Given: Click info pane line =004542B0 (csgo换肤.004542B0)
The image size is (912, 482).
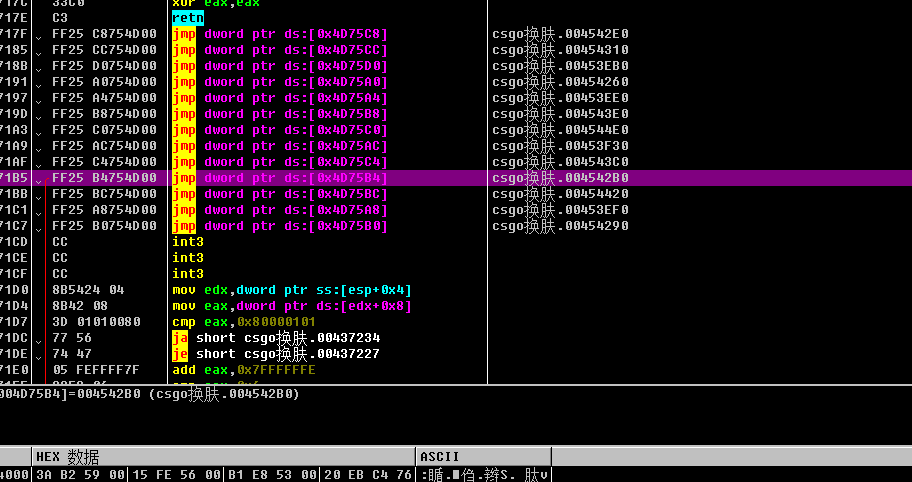Looking at the screenshot, I should click(x=149, y=394).
